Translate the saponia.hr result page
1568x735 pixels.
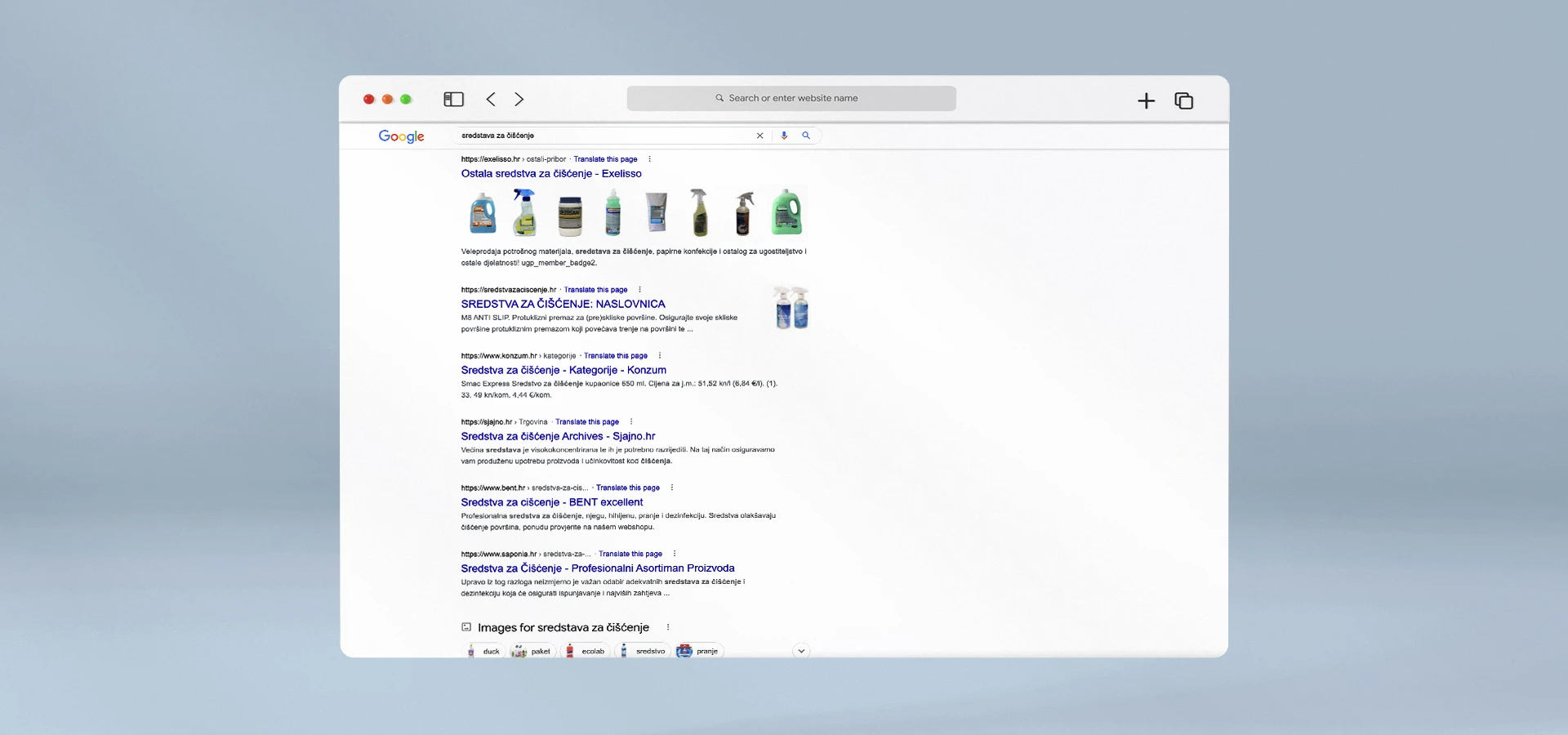click(630, 554)
